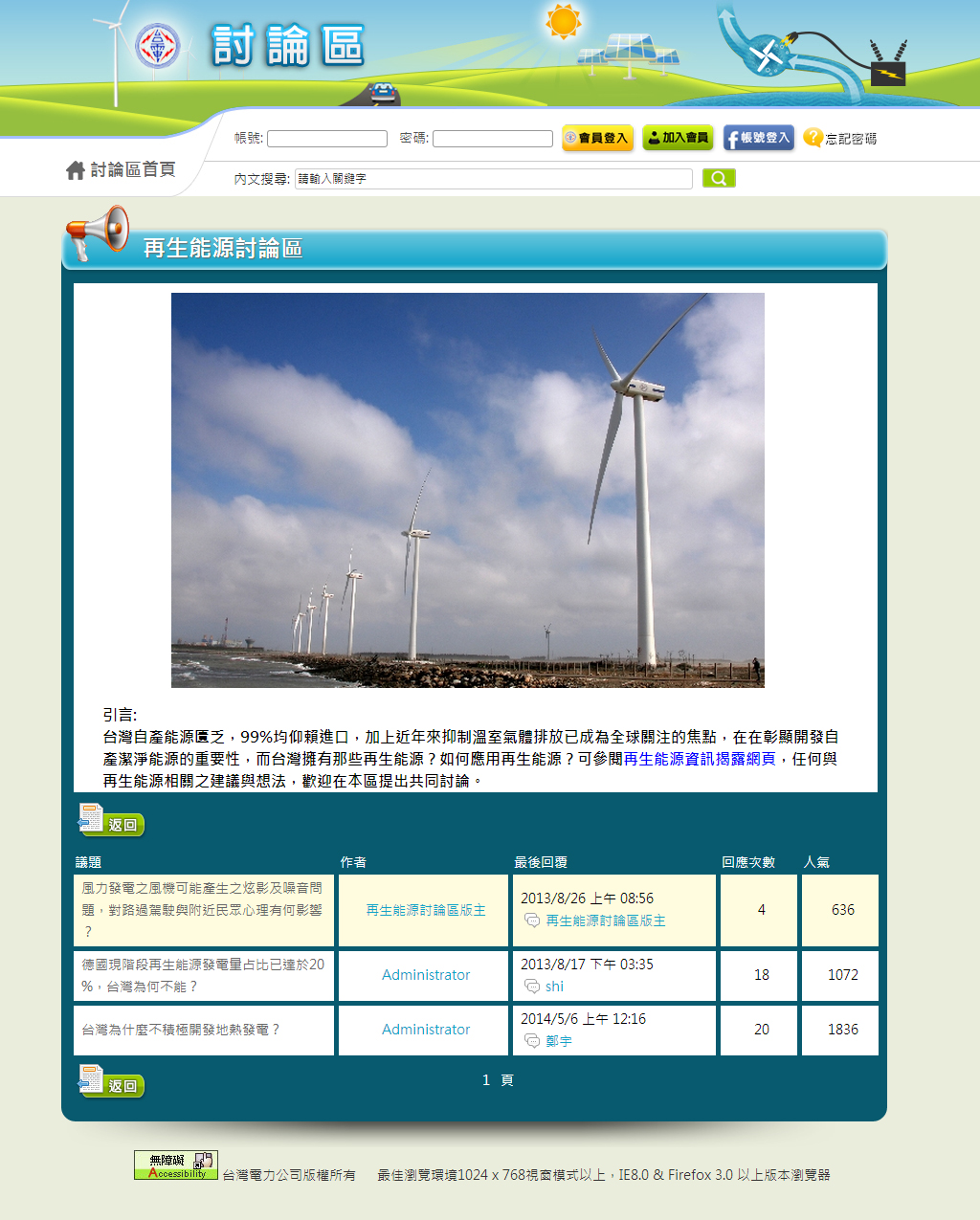Click last replier shi
The width and height of the screenshot is (980, 1220).
coord(554,987)
